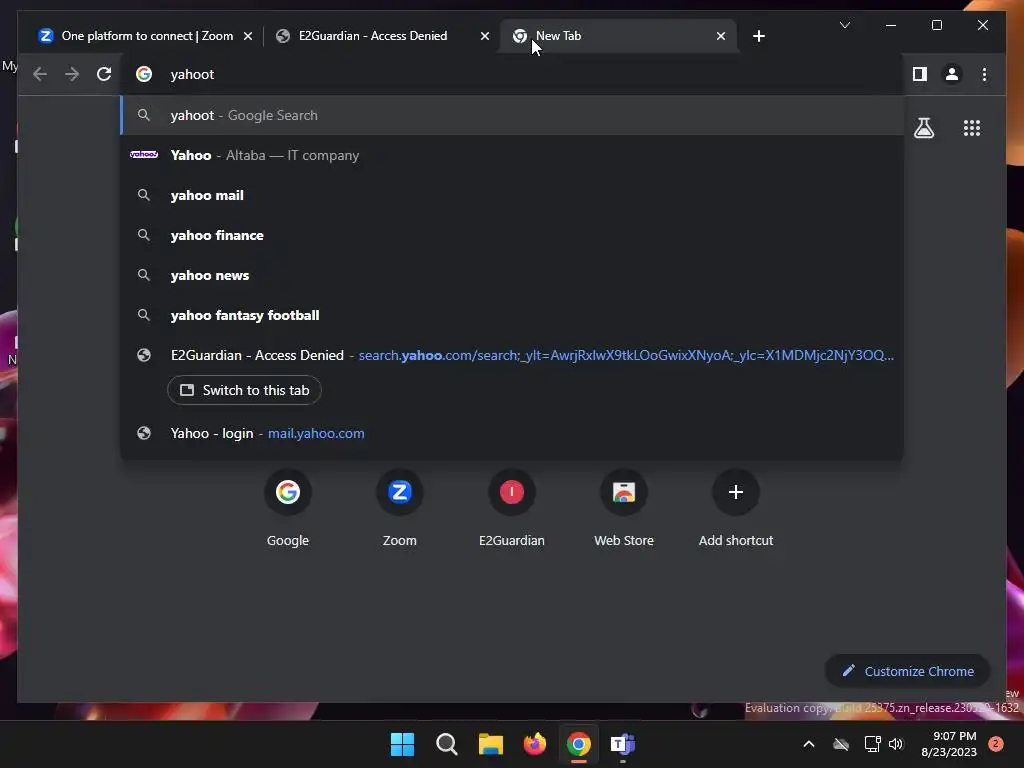Screen dimensions: 1024x768
Task: Open Windows taskbar search
Action: pyautogui.click(x=447, y=744)
